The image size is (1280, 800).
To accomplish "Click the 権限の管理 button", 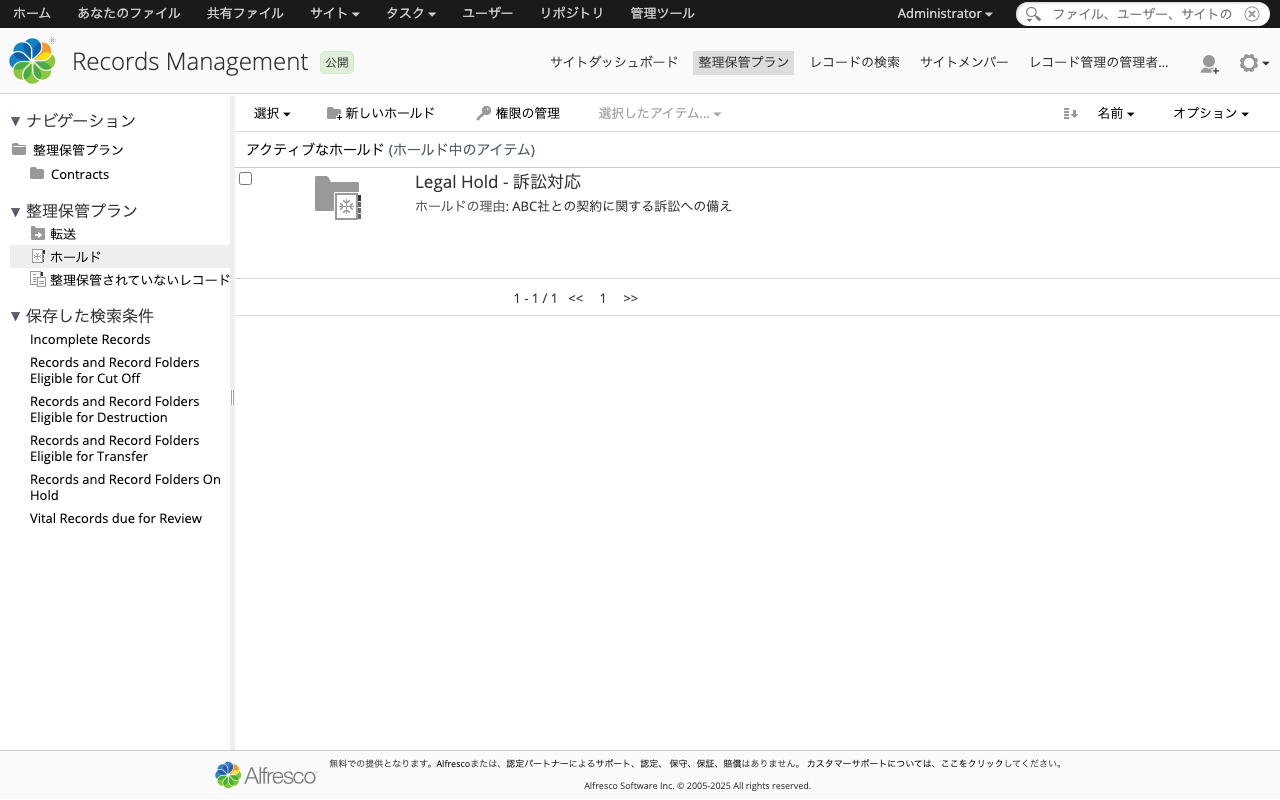I will click(518, 114).
